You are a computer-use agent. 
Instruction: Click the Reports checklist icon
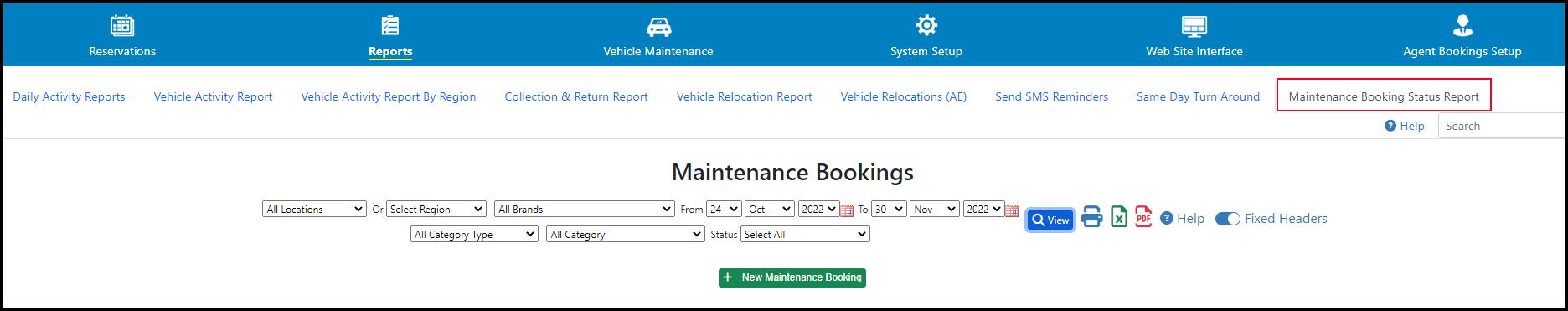click(390, 25)
